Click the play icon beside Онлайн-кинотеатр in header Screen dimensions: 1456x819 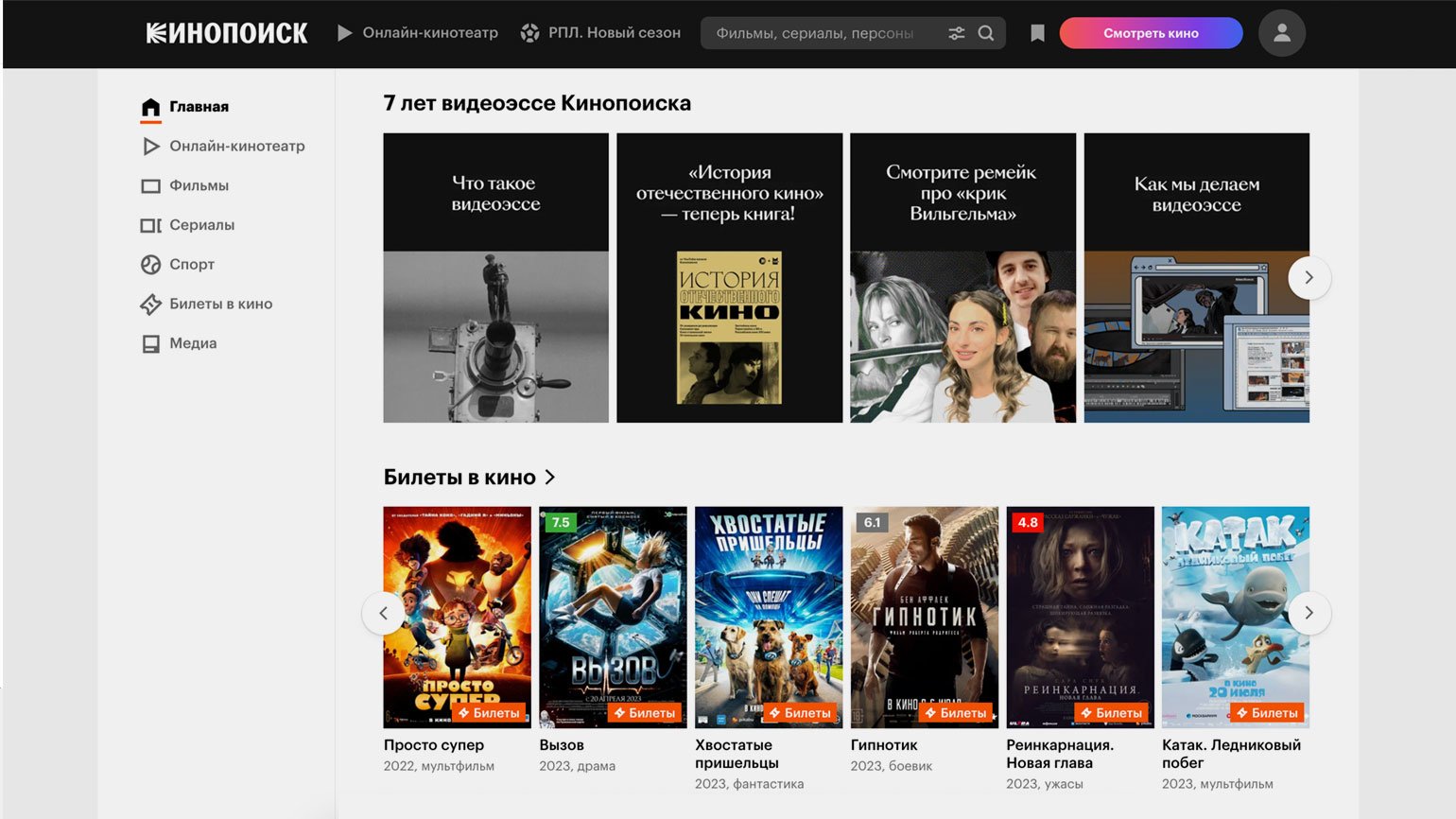tap(345, 33)
